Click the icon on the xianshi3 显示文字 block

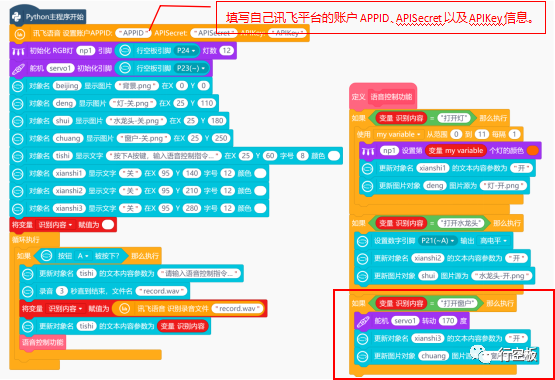(x=18, y=209)
